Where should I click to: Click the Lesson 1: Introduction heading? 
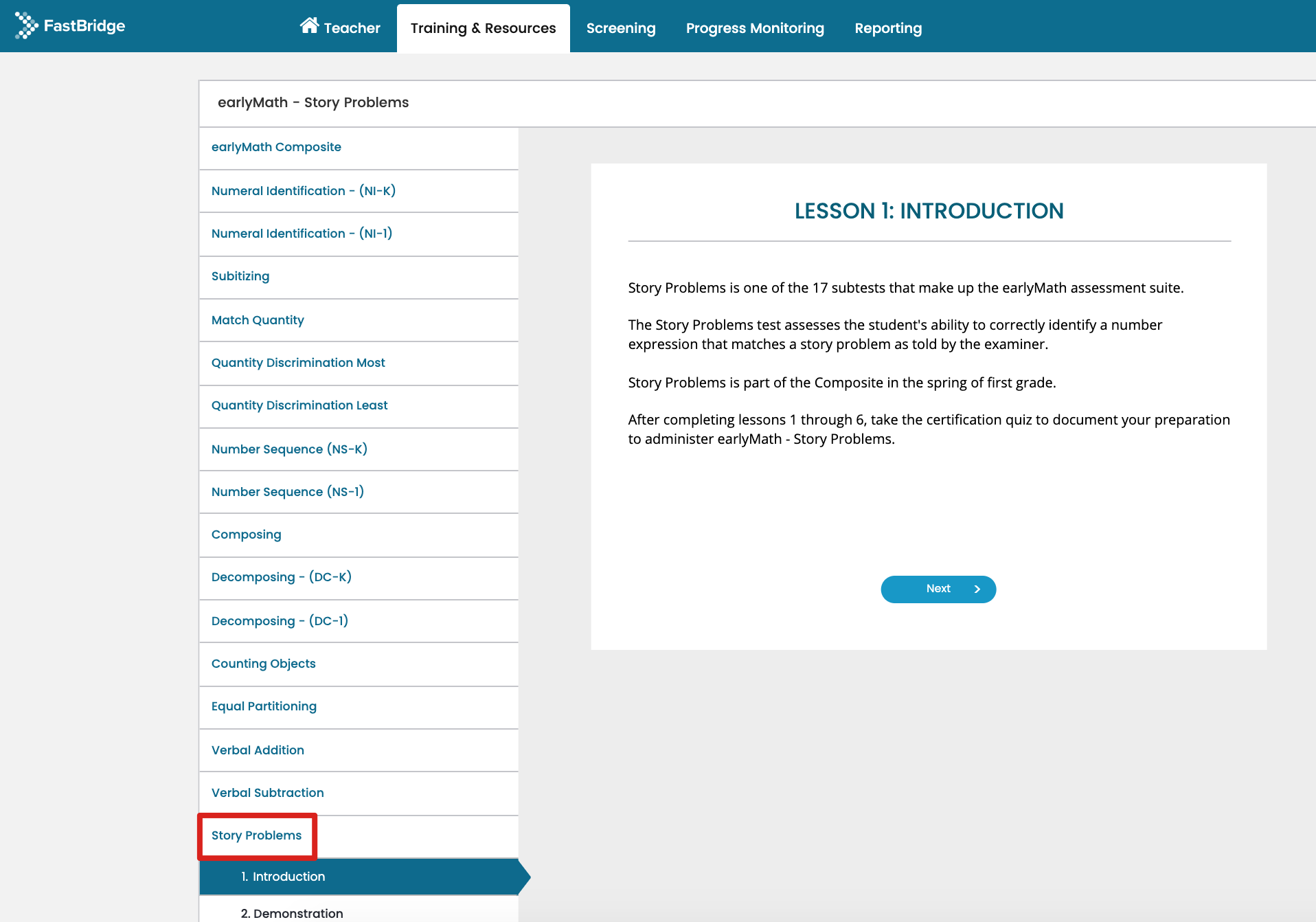[x=929, y=211]
